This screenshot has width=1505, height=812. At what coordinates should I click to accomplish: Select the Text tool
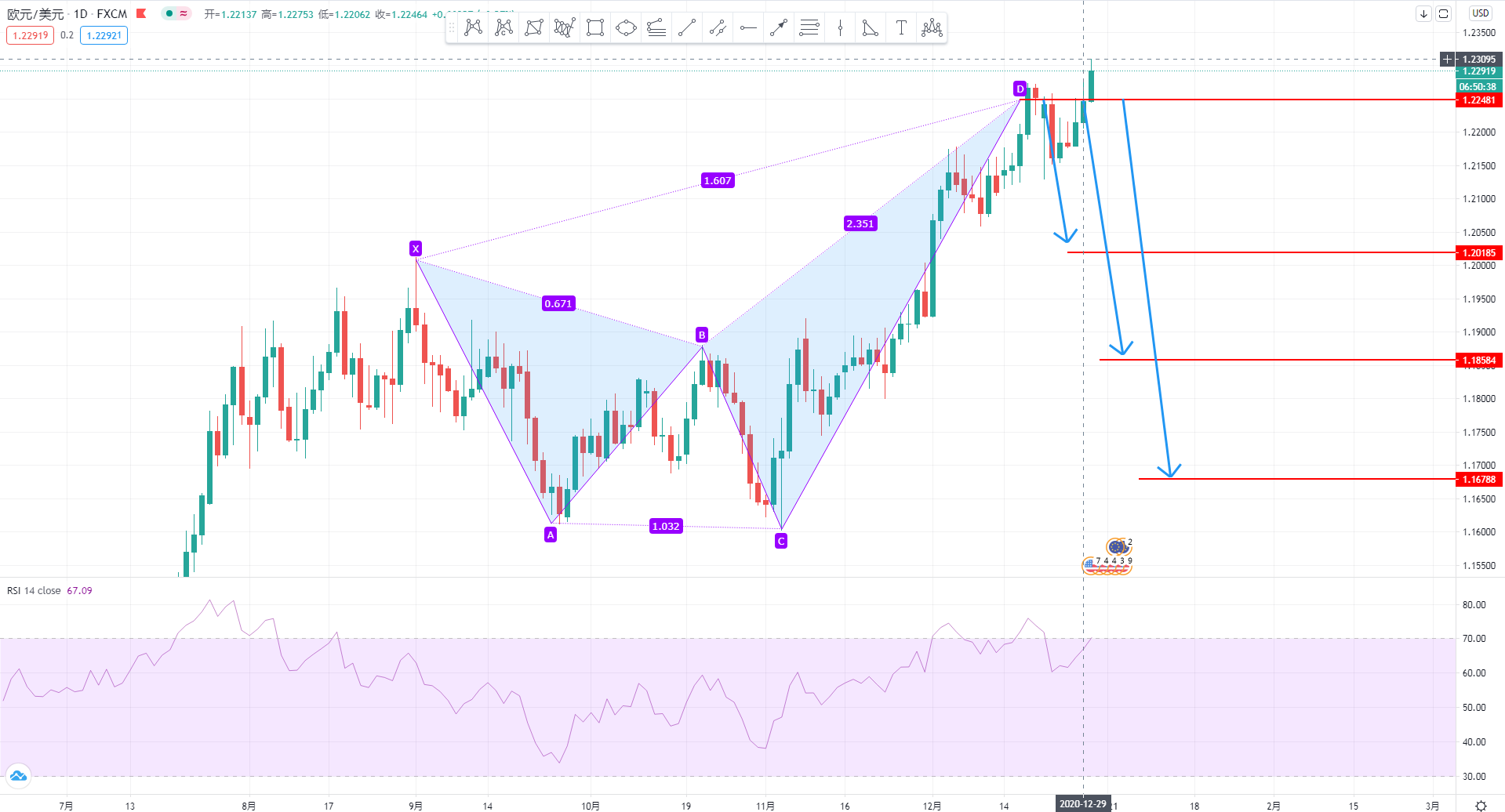tap(901, 28)
